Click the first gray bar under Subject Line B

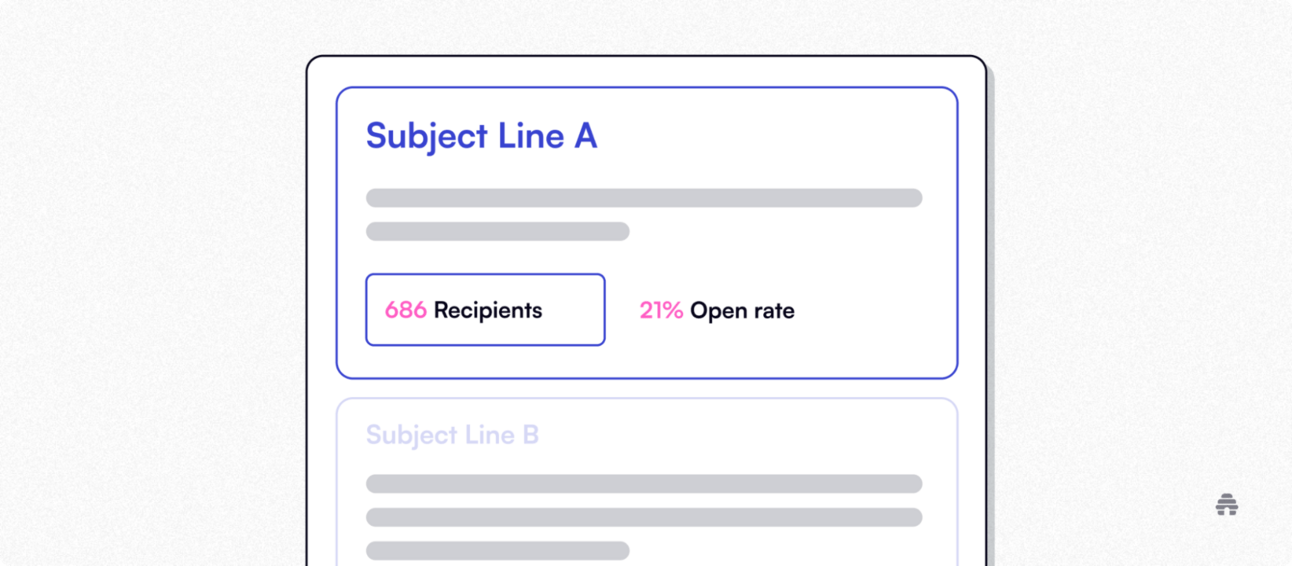pos(644,484)
